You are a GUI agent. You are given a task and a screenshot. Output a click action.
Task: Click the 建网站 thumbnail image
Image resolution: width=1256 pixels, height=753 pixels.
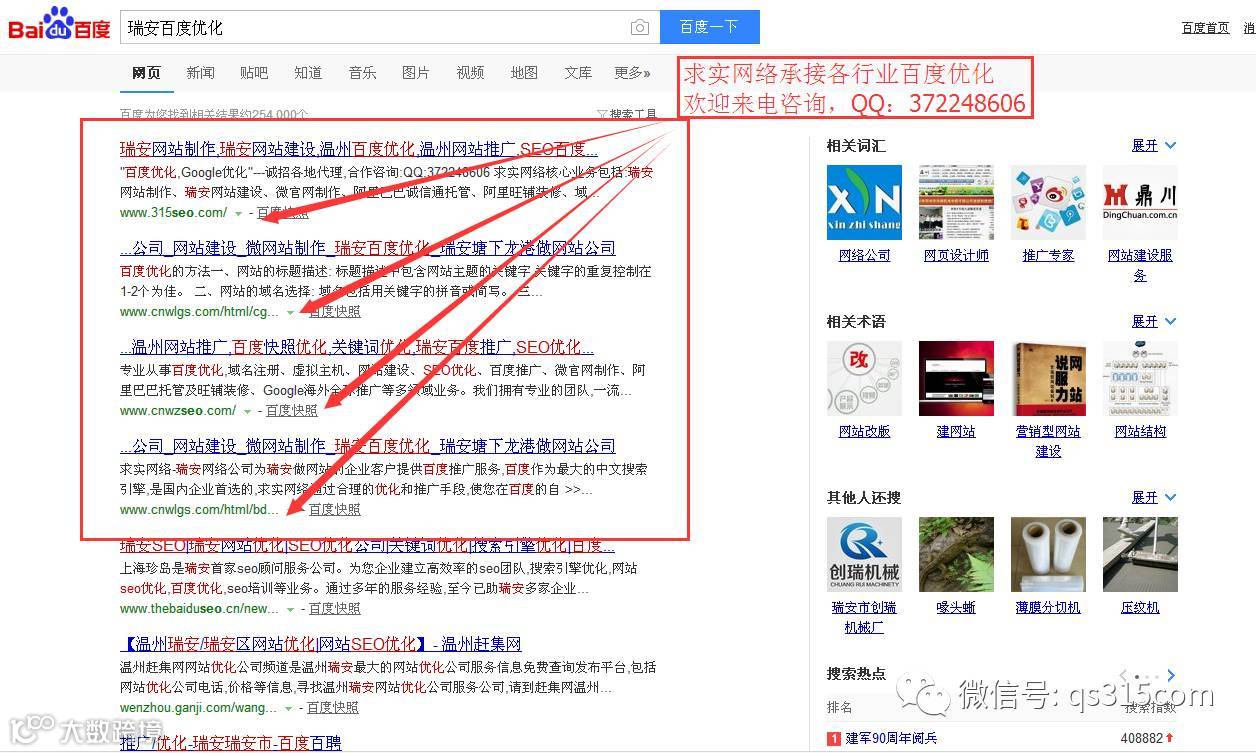(x=956, y=379)
